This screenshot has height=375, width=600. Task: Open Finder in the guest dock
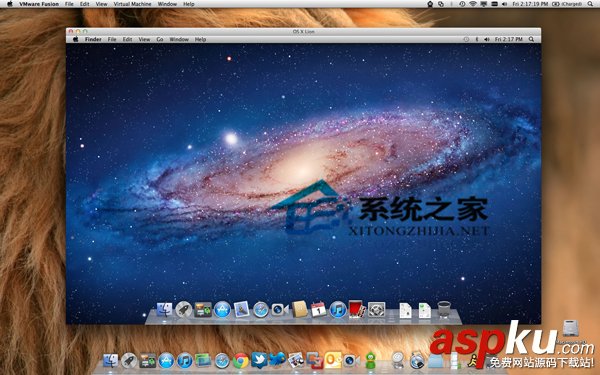click(x=165, y=309)
